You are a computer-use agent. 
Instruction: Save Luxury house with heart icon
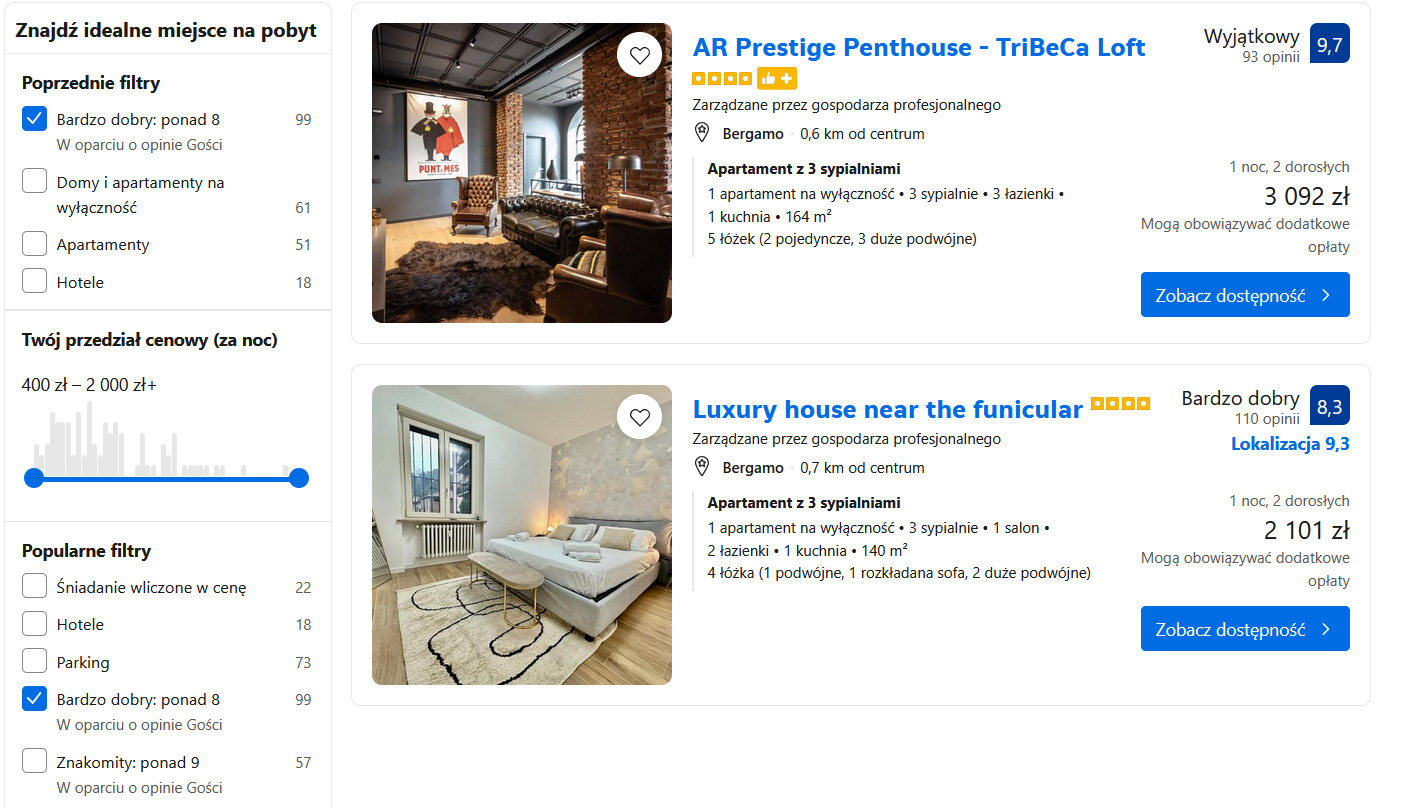point(640,417)
